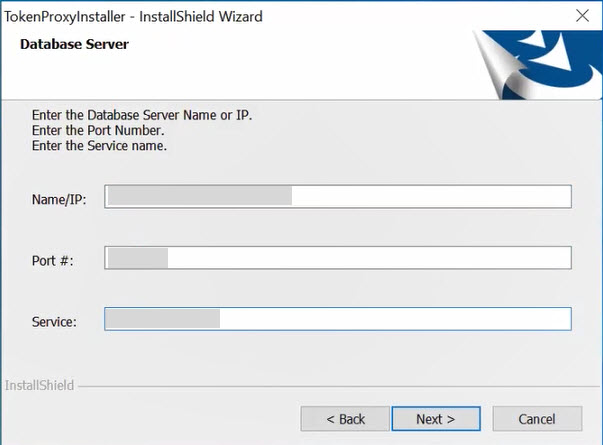The image size is (603, 445).
Task: Click the TokenProxyInstaller window title
Action: tap(133, 17)
